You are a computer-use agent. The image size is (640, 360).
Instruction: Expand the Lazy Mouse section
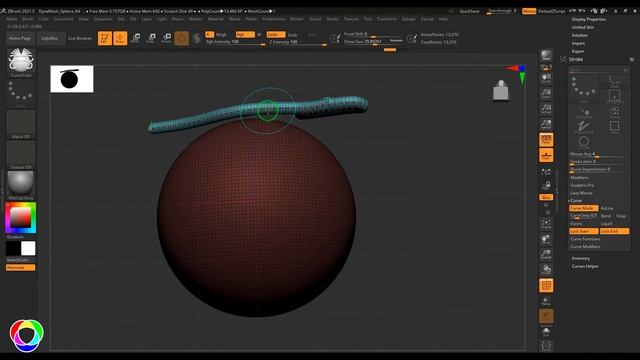581,193
